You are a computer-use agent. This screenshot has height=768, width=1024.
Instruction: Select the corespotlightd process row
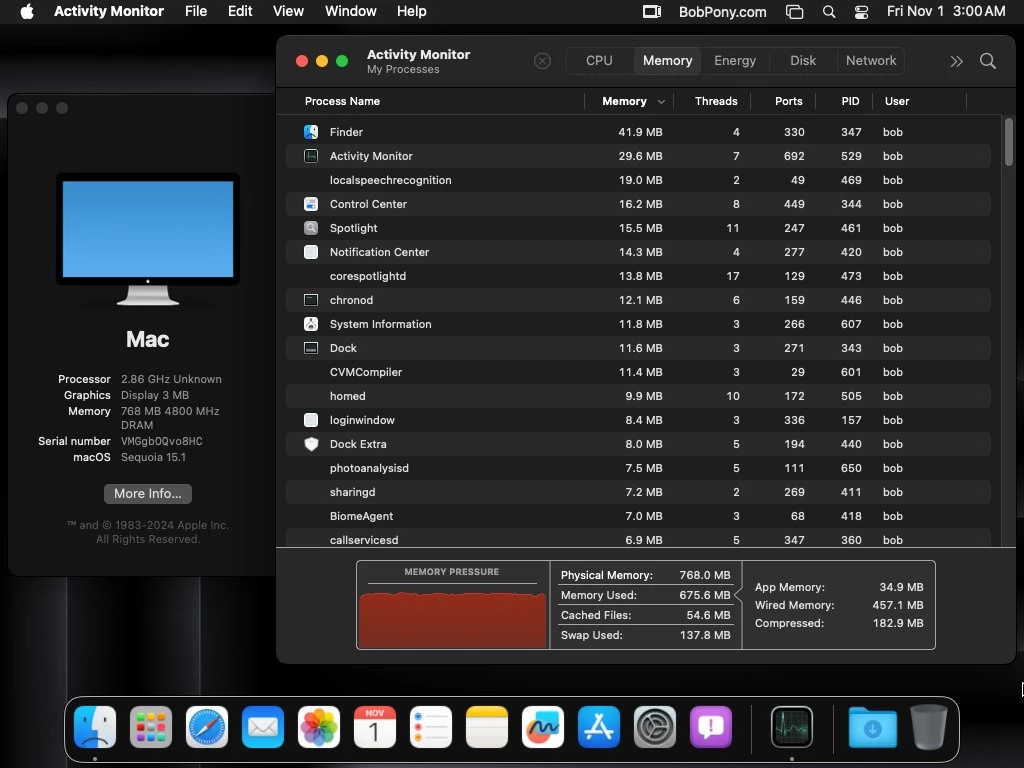(638, 276)
